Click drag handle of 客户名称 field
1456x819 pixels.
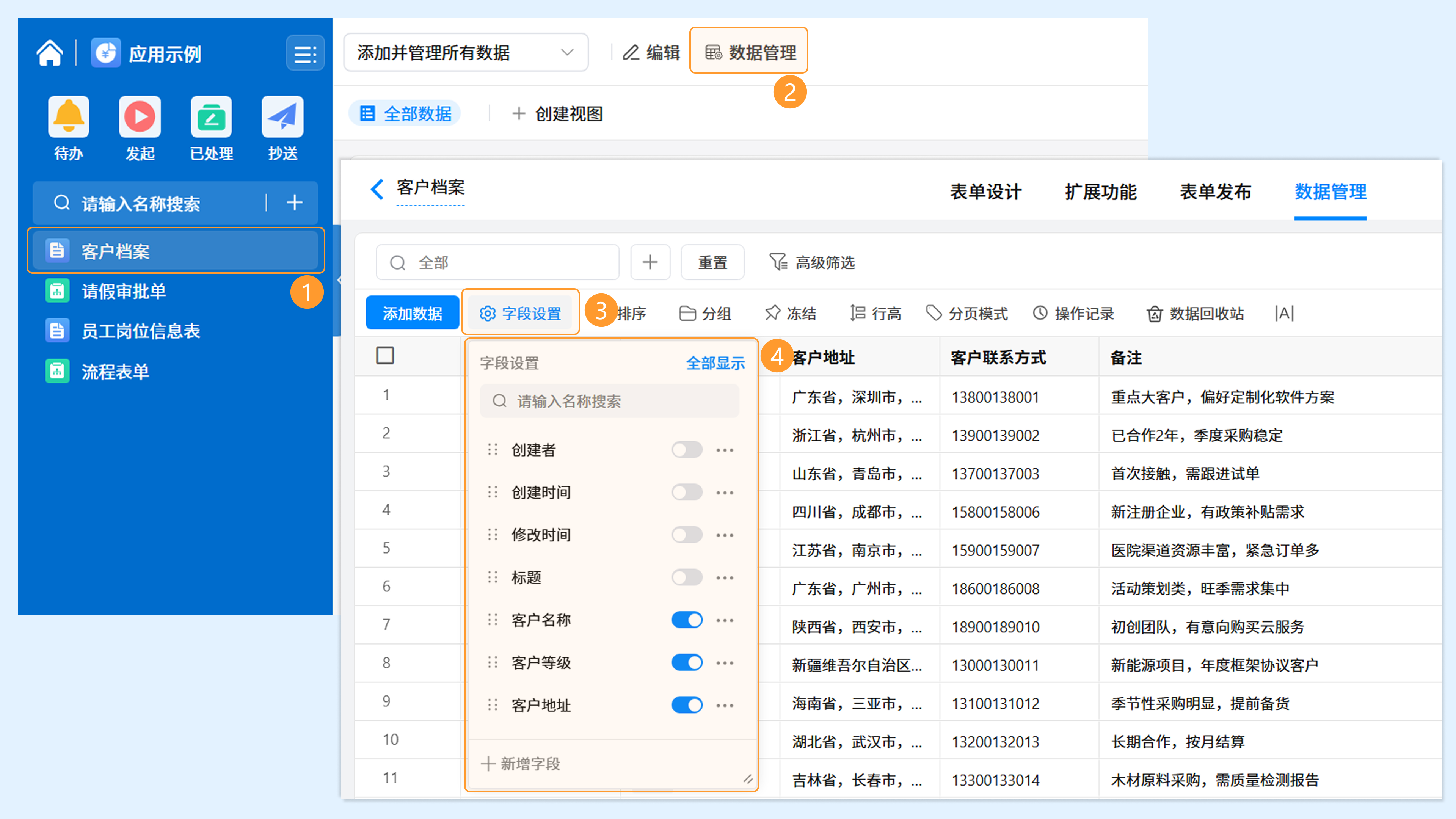492,620
